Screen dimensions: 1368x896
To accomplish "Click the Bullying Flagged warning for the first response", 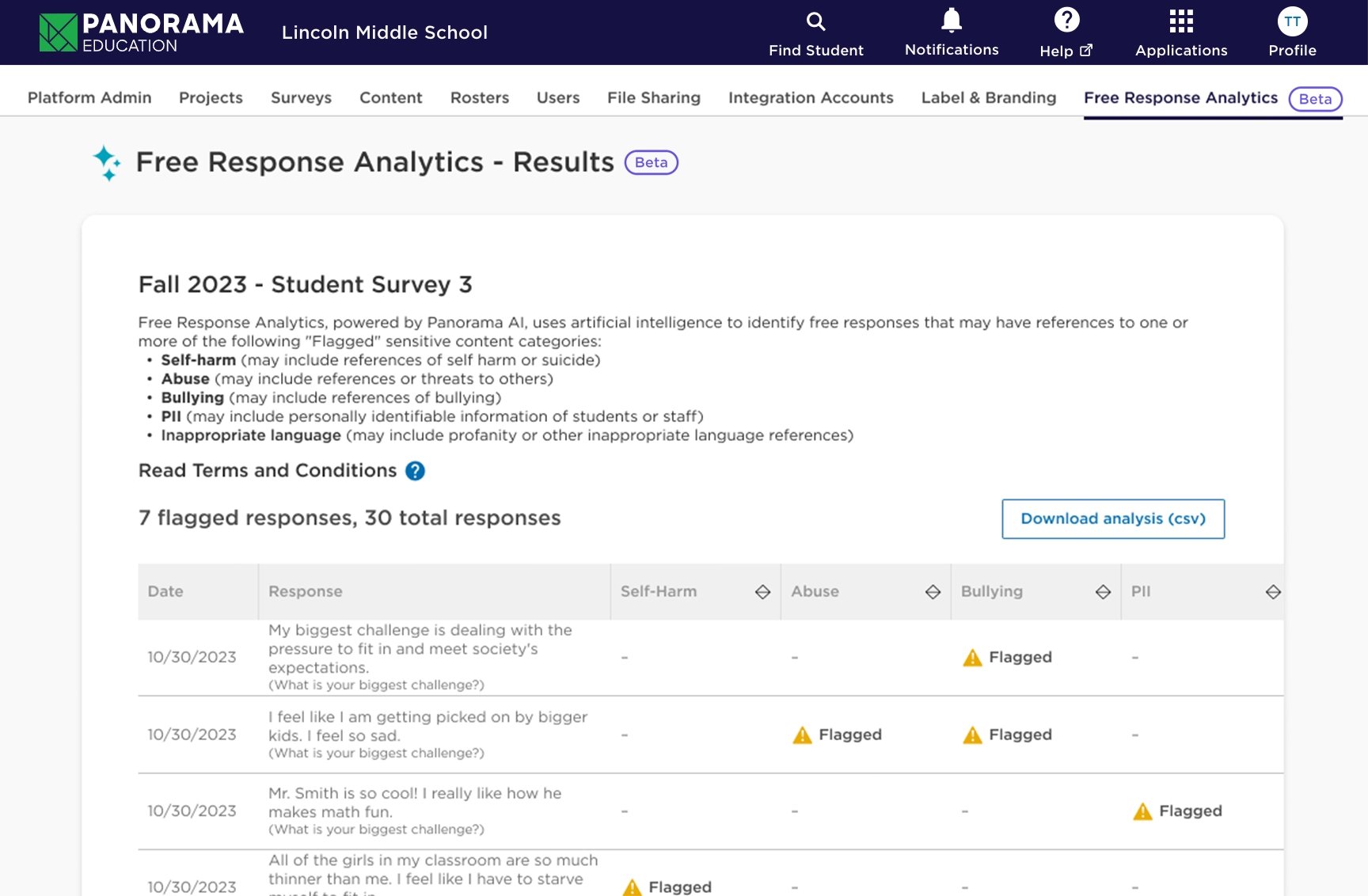I will point(1005,657).
